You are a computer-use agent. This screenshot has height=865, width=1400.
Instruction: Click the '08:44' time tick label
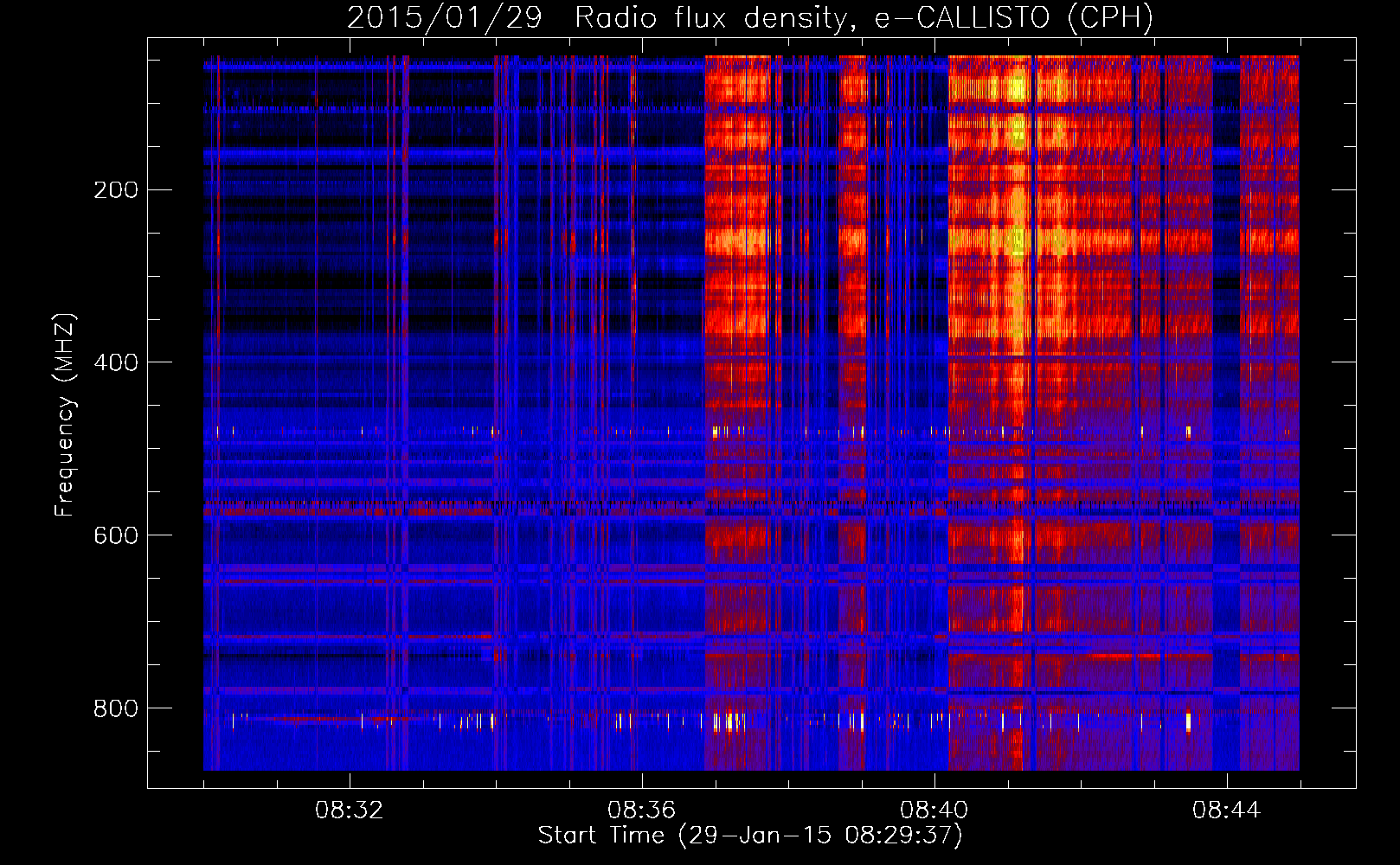(1227, 811)
